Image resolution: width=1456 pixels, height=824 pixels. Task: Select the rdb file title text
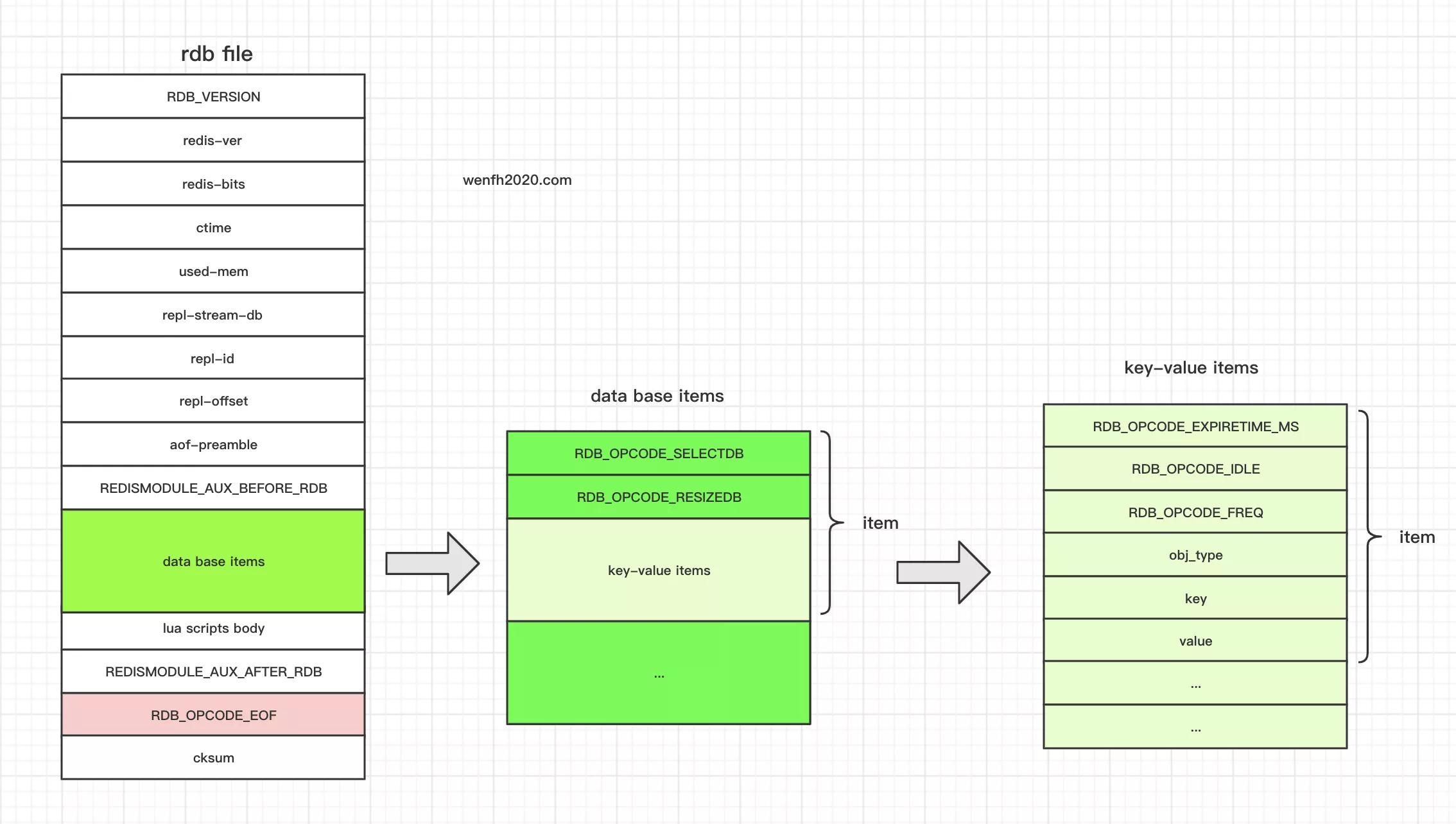216,54
